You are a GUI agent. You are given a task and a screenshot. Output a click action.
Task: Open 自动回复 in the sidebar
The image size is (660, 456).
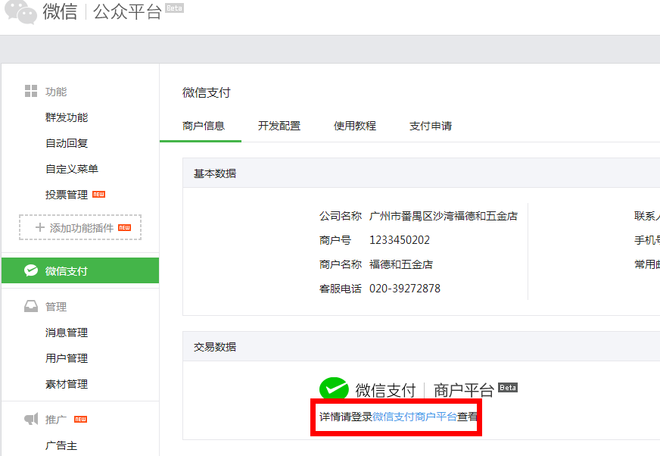(x=67, y=143)
